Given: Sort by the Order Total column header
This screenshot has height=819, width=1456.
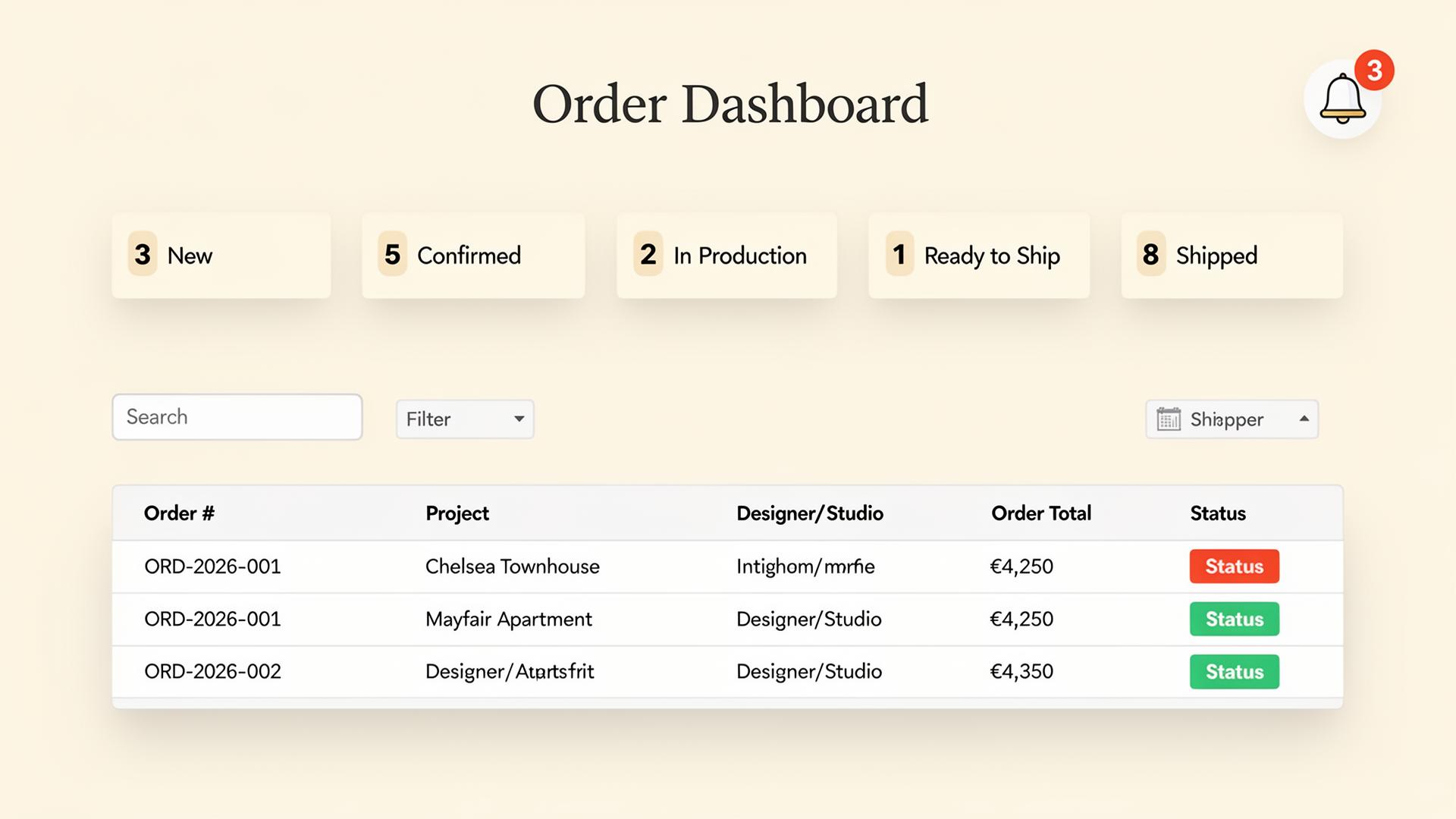Looking at the screenshot, I should [x=1040, y=513].
